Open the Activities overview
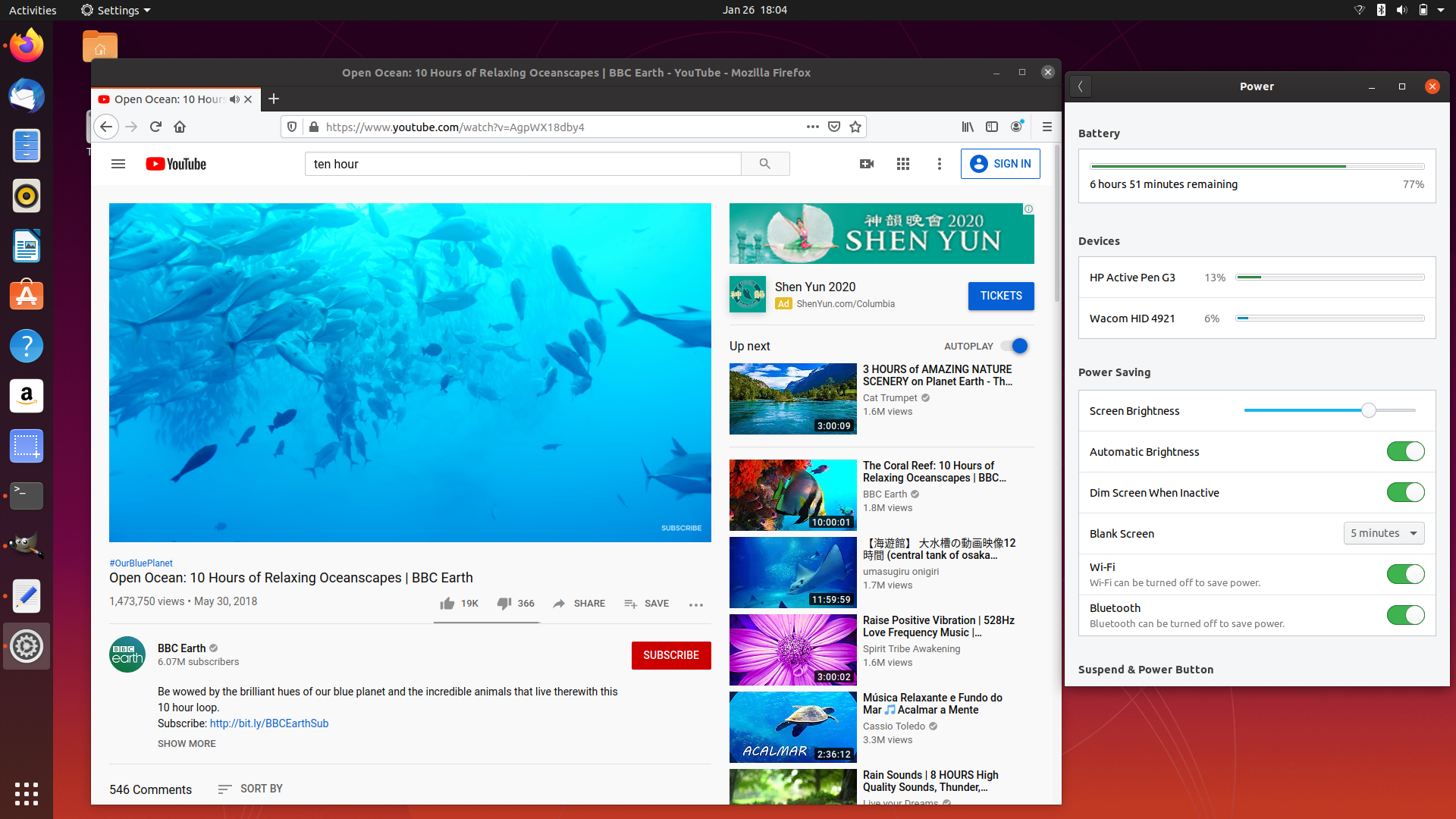Image resolution: width=1456 pixels, height=819 pixels. [33, 10]
